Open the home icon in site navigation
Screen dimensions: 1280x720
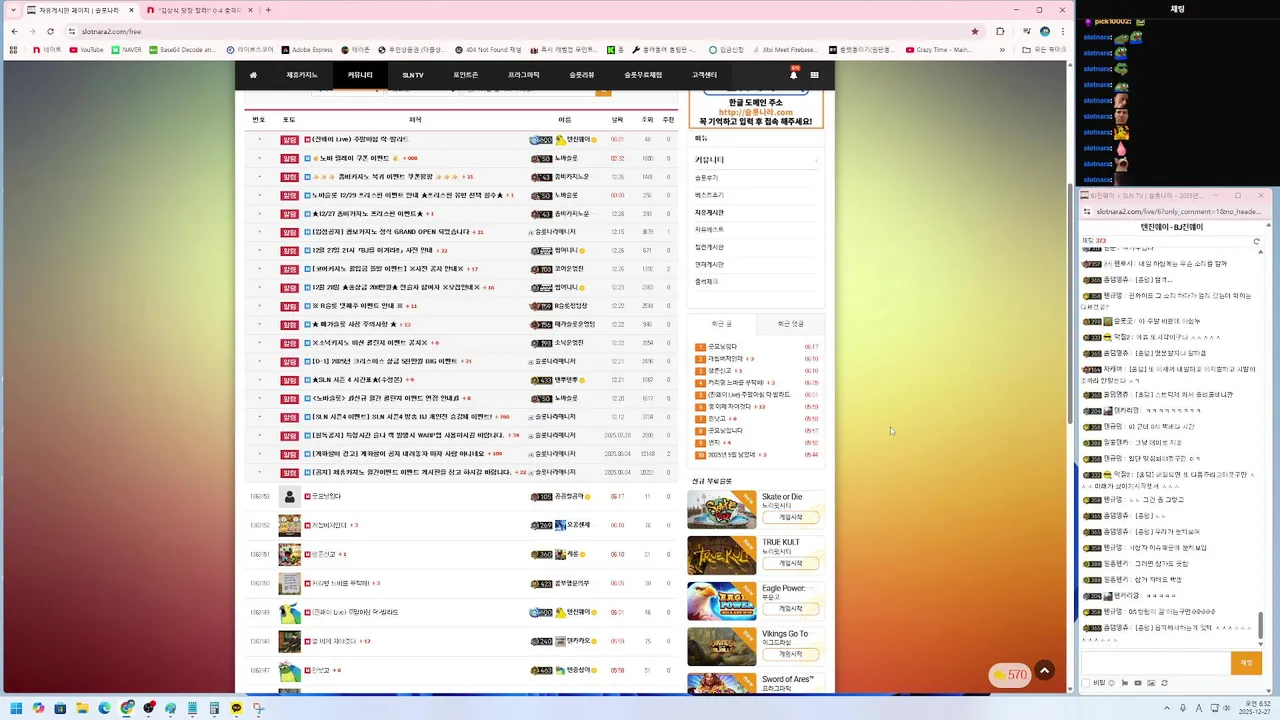click(253, 75)
